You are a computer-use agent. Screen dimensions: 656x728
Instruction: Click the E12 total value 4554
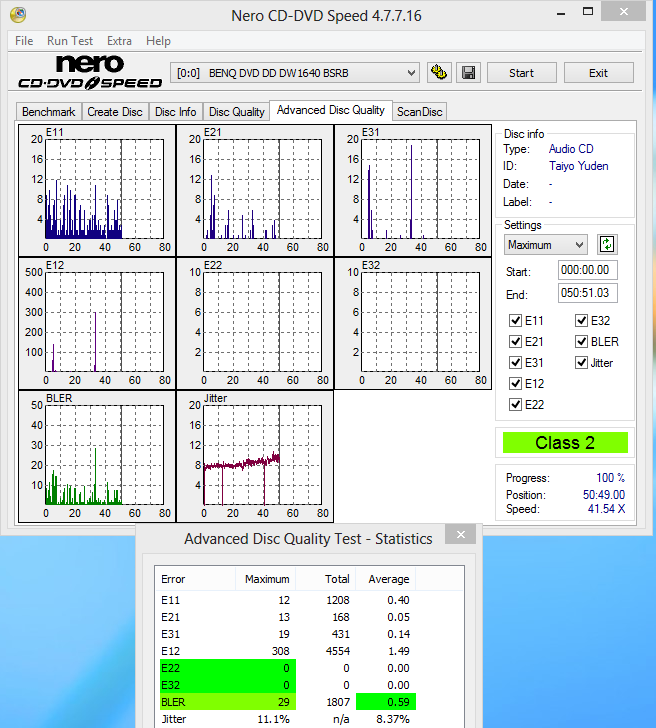tap(338, 651)
